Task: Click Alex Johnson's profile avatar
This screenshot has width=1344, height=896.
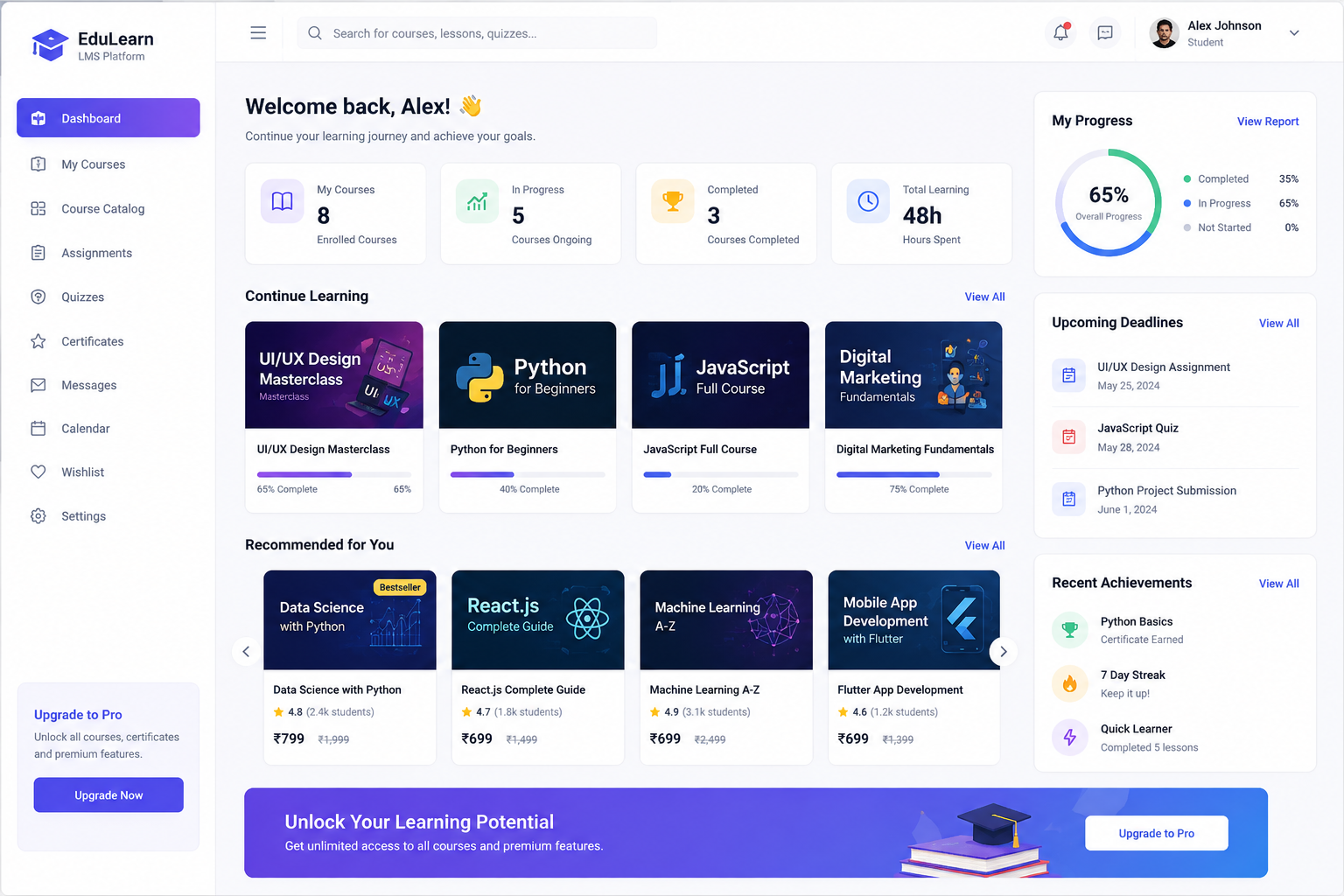Action: (x=1164, y=33)
